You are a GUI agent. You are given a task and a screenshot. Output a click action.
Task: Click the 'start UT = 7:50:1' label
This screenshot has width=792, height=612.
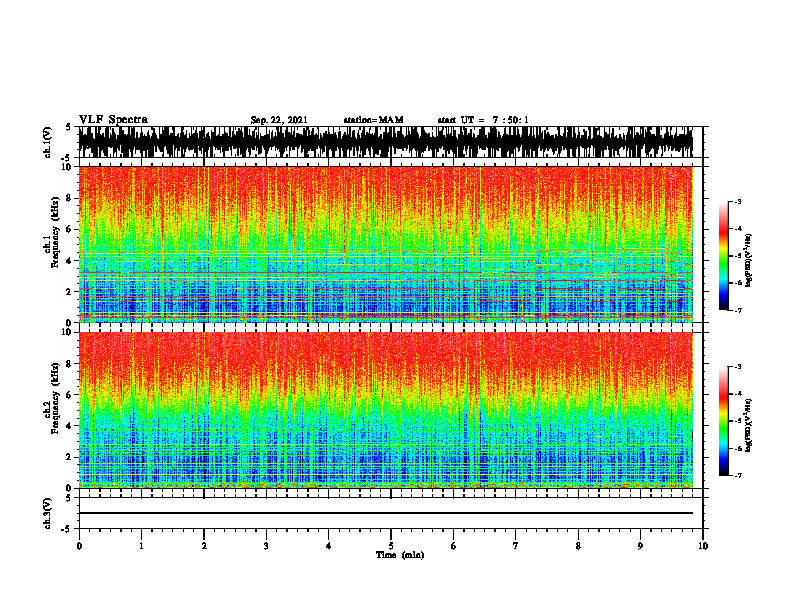click(483, 120)
